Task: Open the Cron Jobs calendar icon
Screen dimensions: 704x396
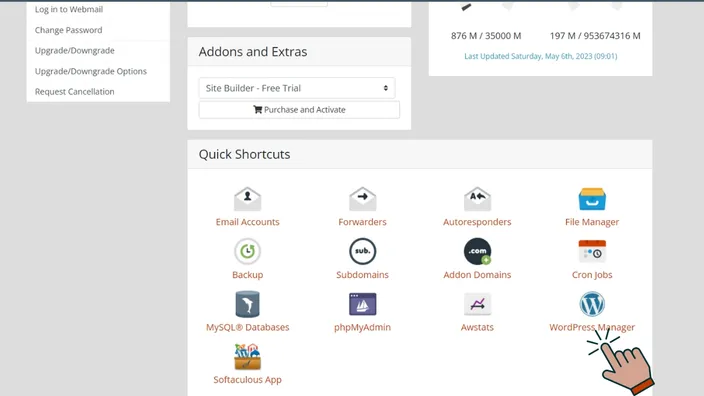Action: (x=592, y=251)
